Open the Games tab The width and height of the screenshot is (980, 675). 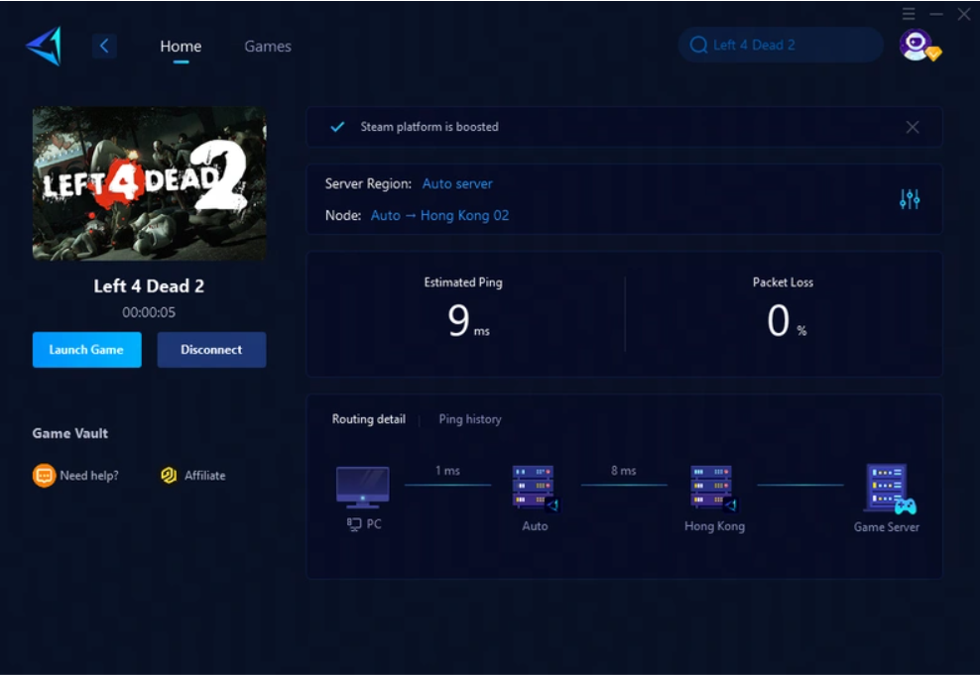pos(268,46)
